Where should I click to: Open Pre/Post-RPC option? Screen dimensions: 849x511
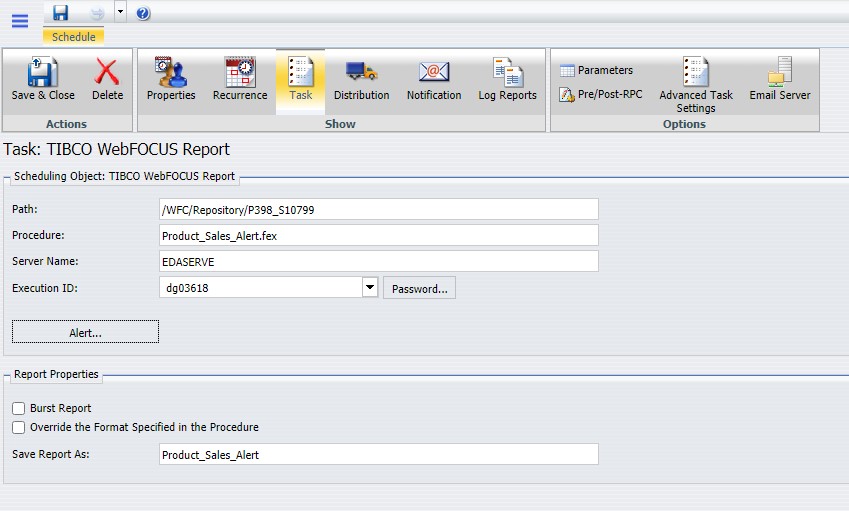(x=600, y=95)
